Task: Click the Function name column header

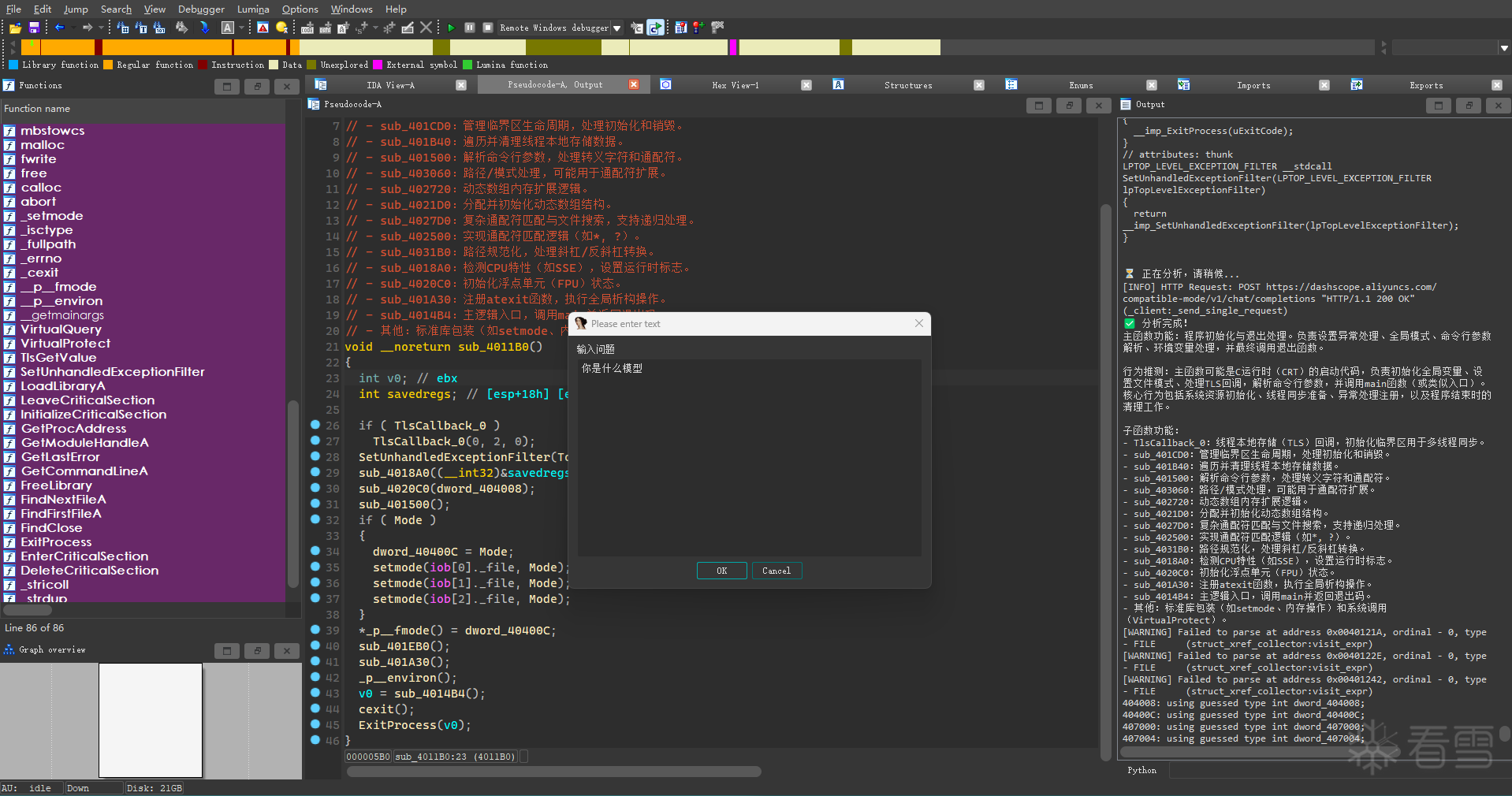Action: coord(143,109)
